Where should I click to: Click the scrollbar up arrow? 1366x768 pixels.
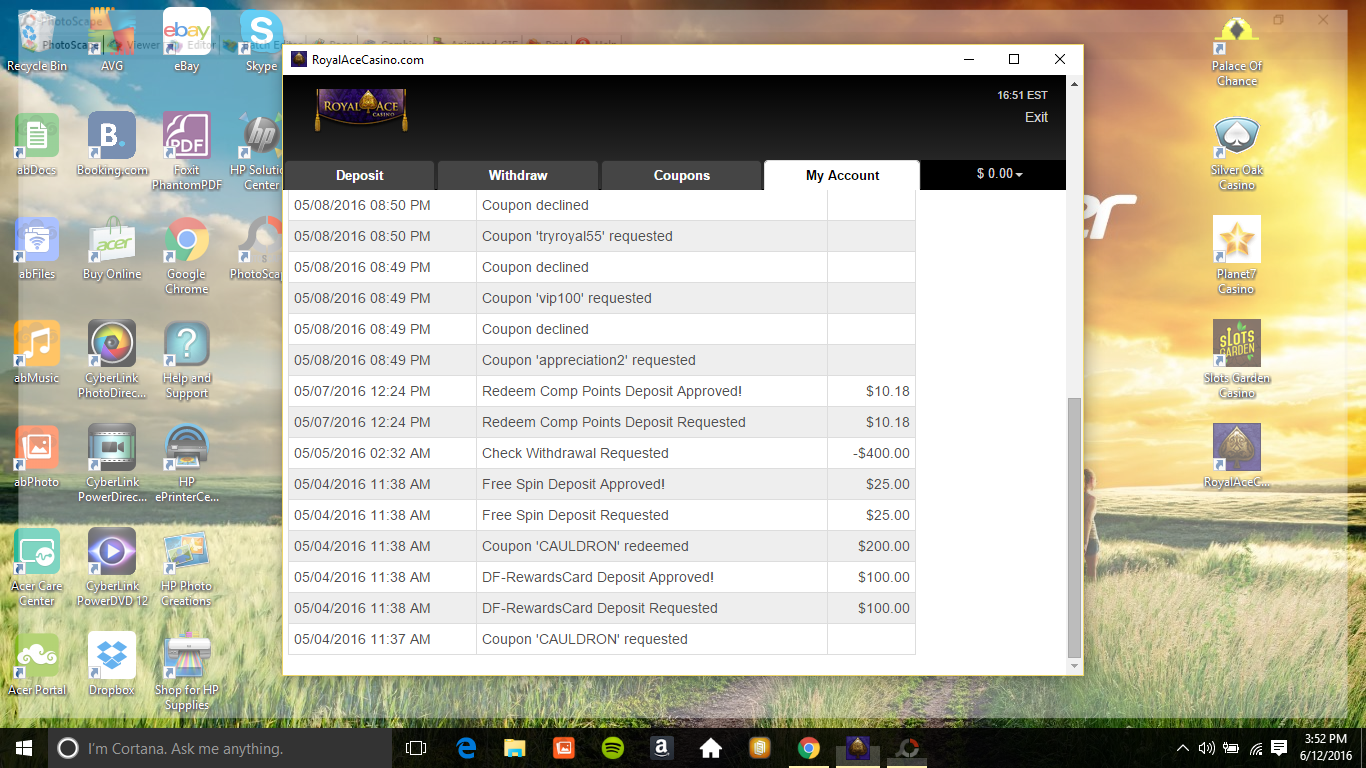(x=1075, y=84)
